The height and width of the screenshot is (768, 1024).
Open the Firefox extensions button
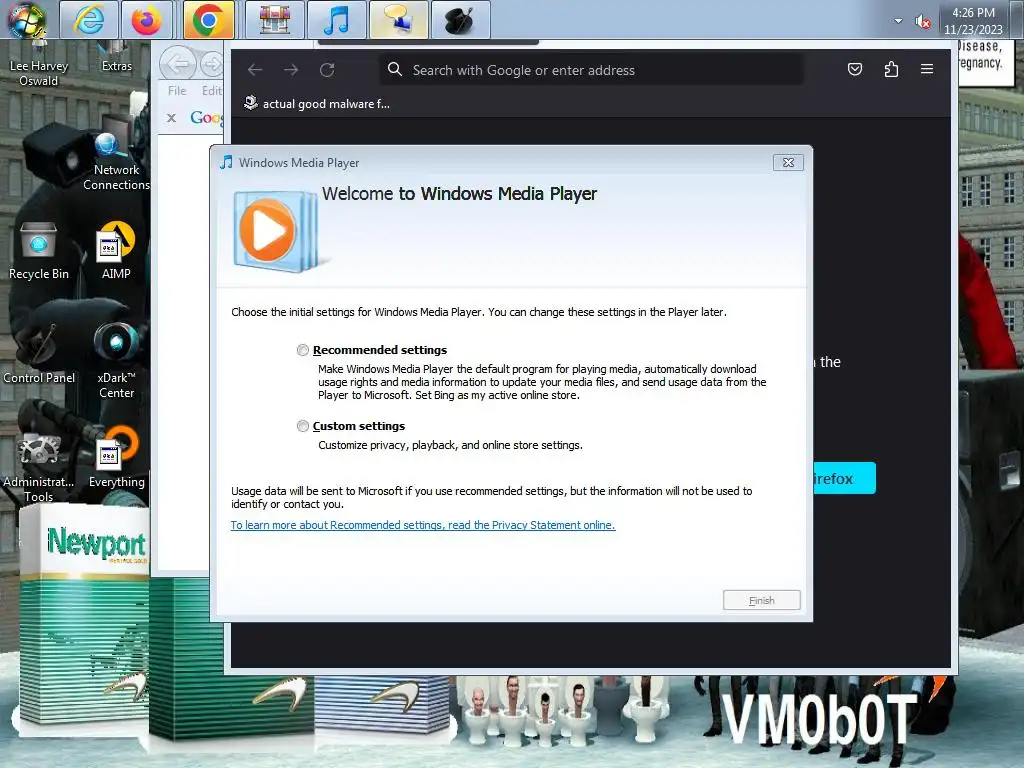(x=891, y=69)
